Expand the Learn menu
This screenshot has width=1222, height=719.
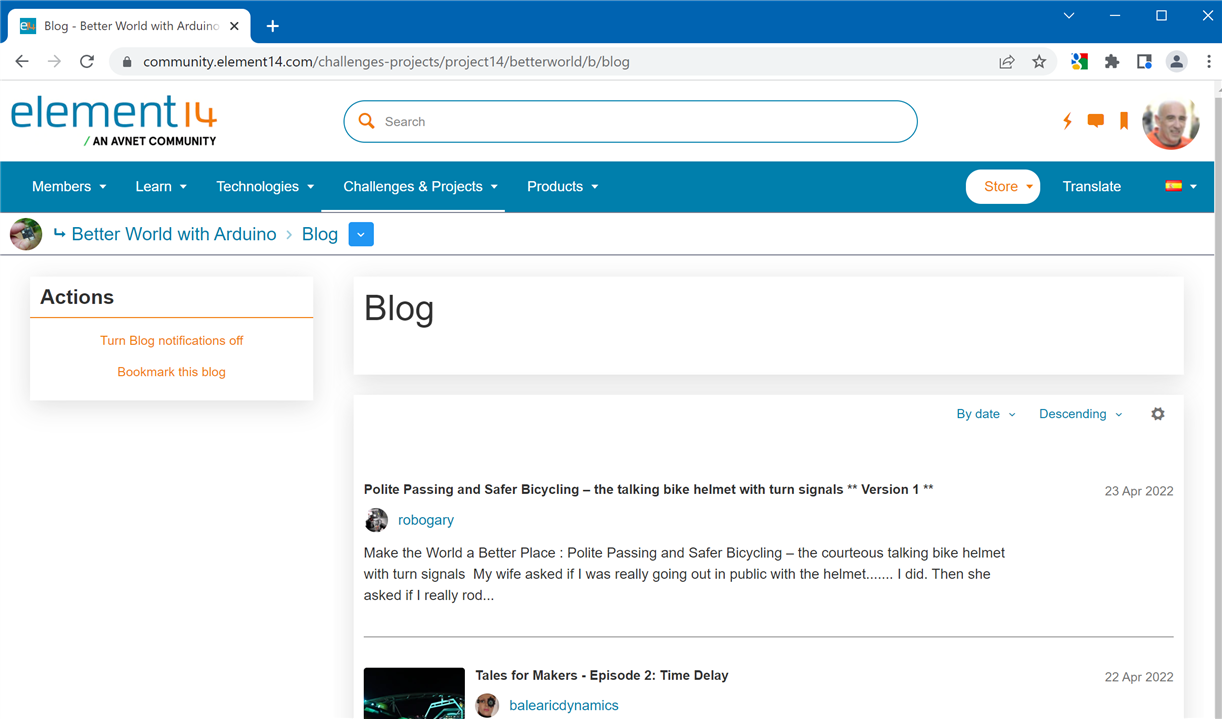tap(161, 187)
